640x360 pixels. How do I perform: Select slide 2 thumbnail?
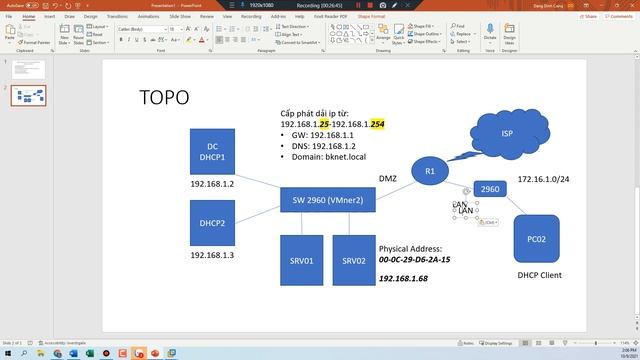coord(28,96)
